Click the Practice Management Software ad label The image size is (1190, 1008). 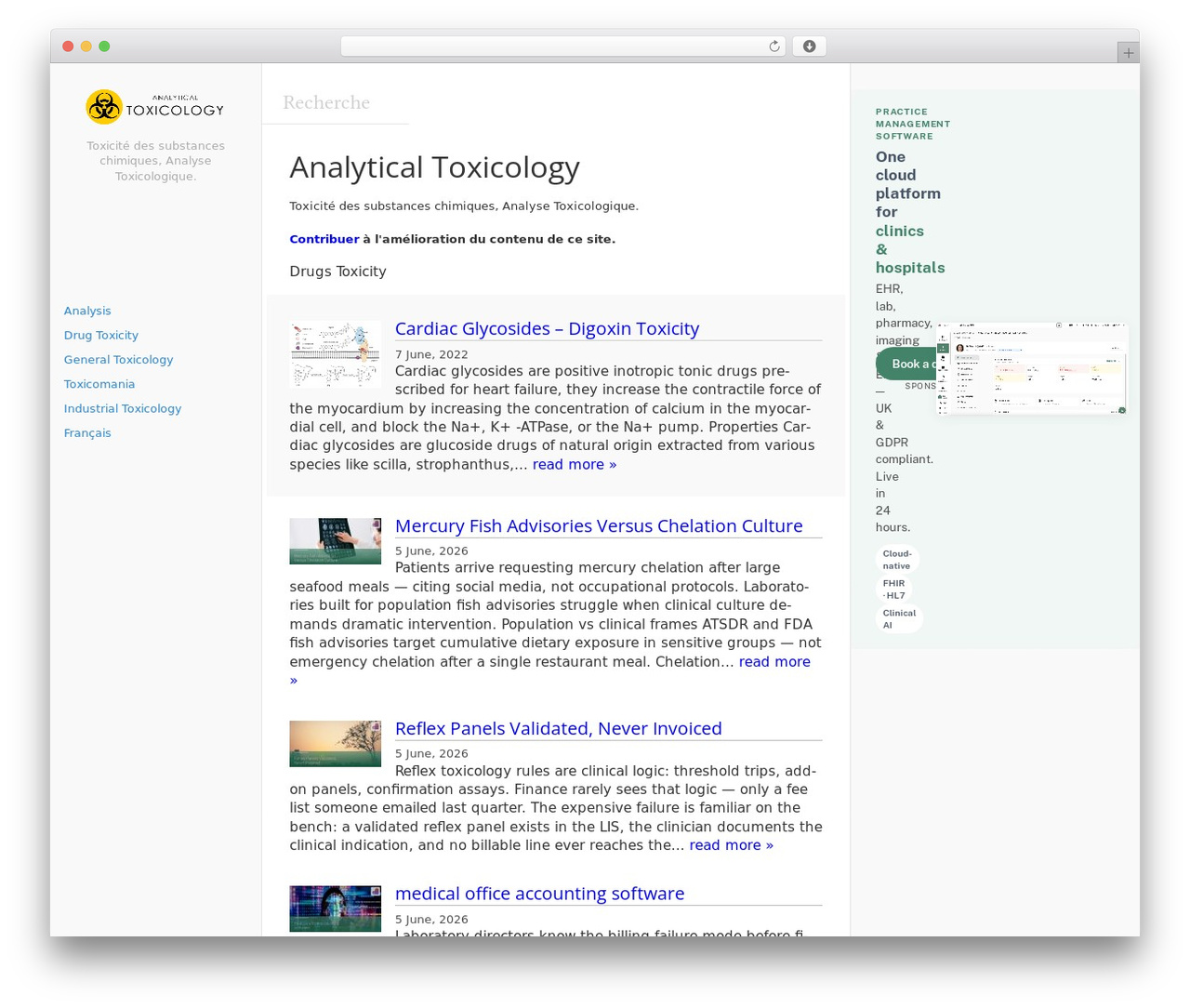913,124
